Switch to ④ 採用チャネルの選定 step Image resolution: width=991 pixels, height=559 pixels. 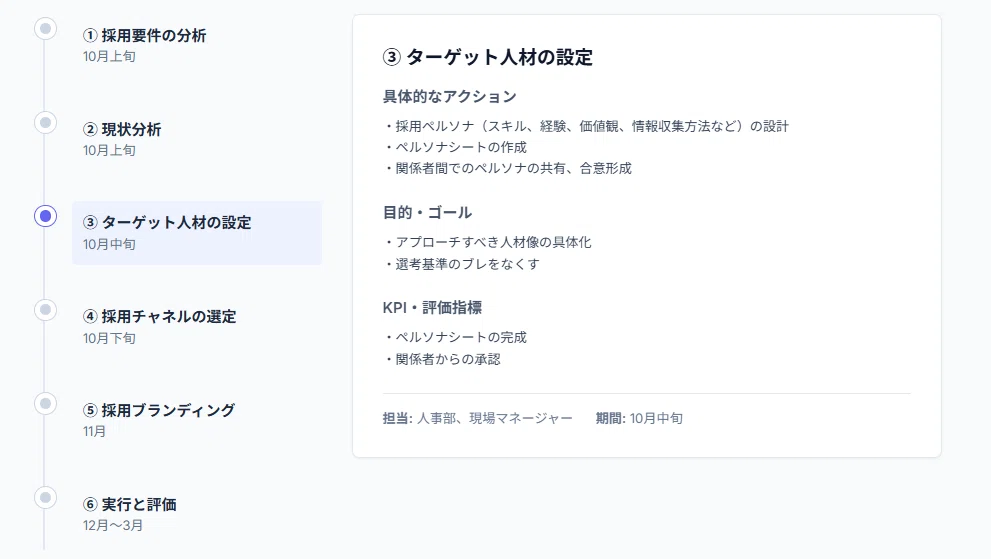(197, 326)
